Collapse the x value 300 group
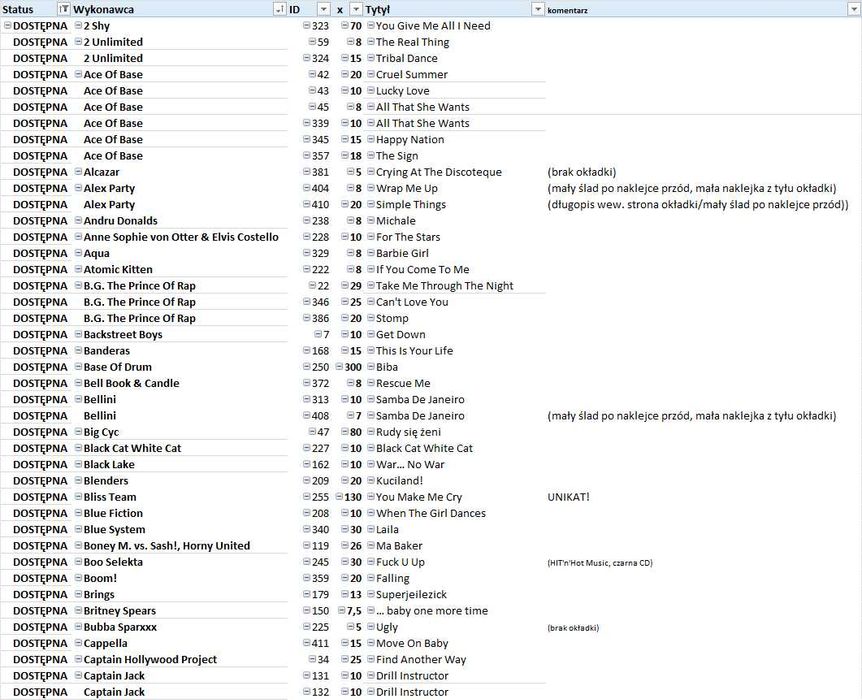This screenshot has width=862, height=700. pos(339,367)
